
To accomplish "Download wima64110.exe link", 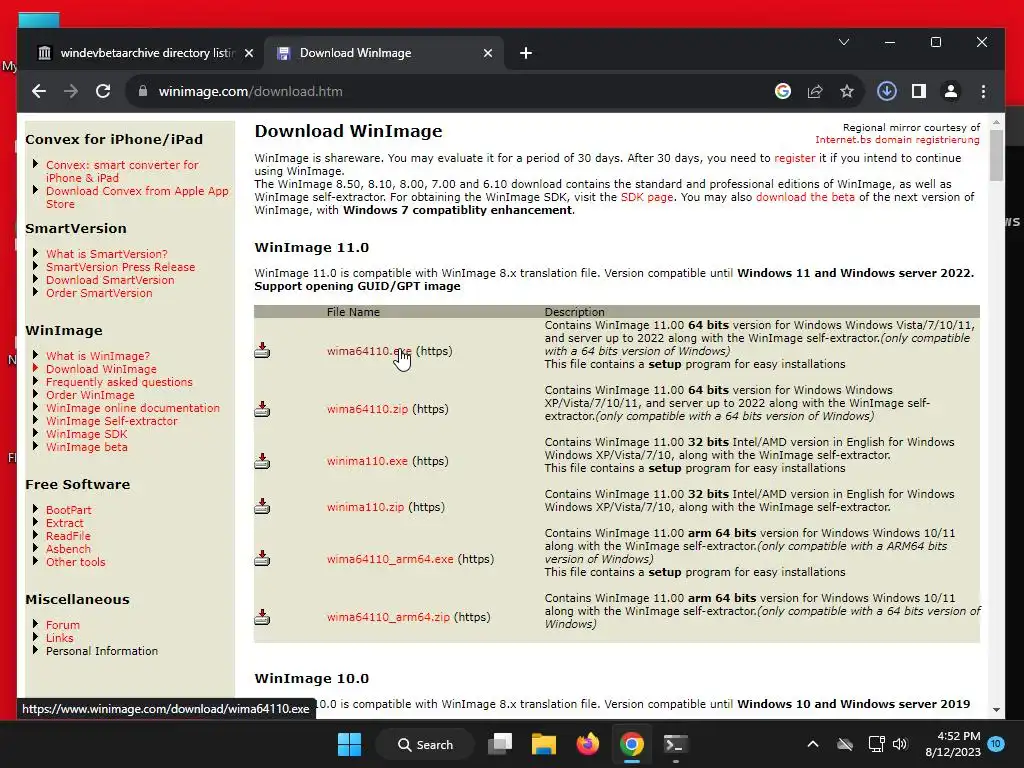I will tap(370, 351).
